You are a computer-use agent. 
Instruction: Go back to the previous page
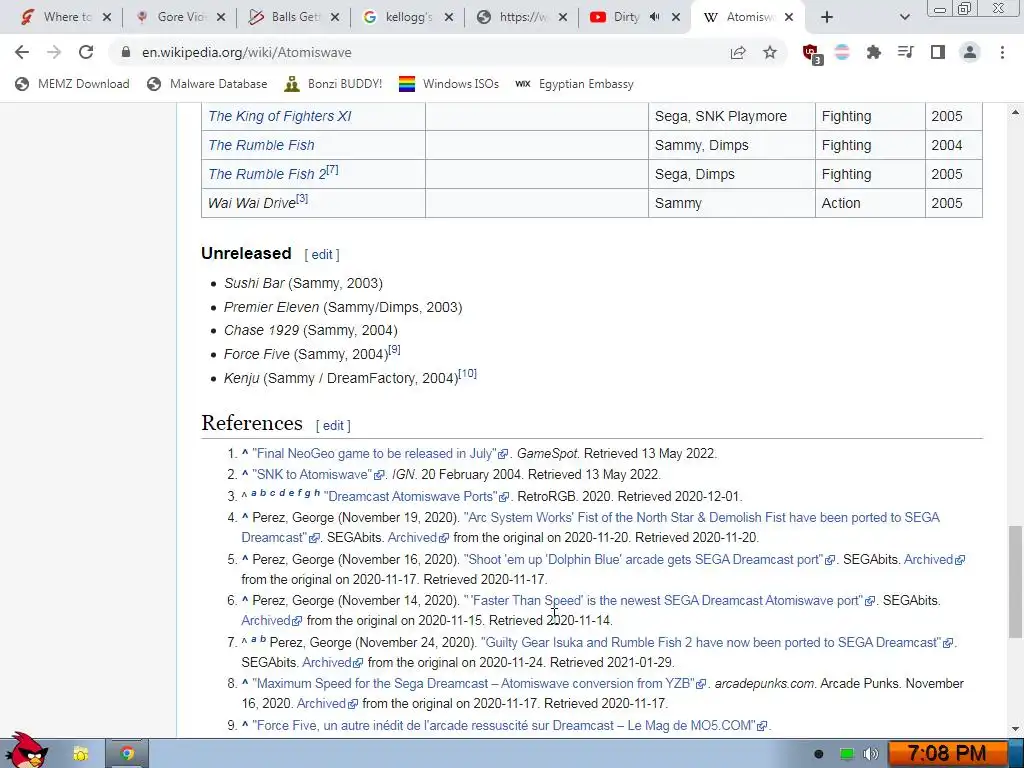22,52
